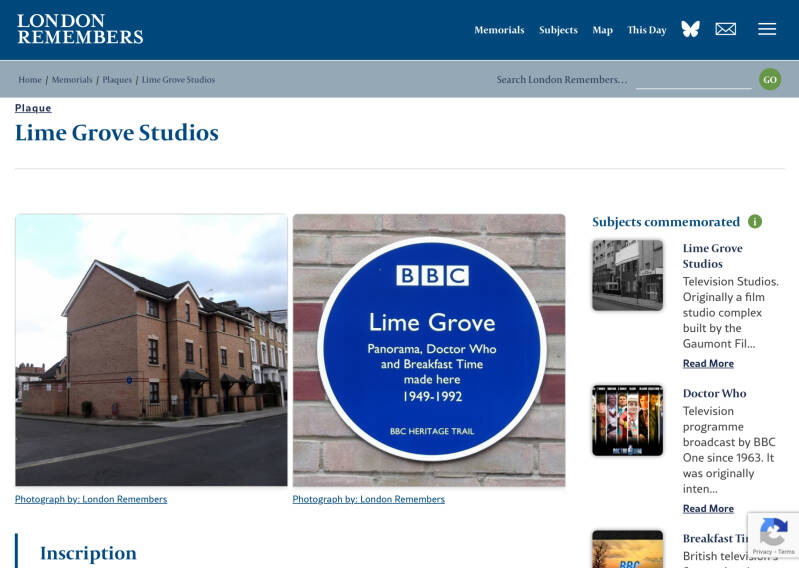Click the Lime Grove Studios page heading
The height and width of the screenshot is (568, 799).
coord(117,132)
